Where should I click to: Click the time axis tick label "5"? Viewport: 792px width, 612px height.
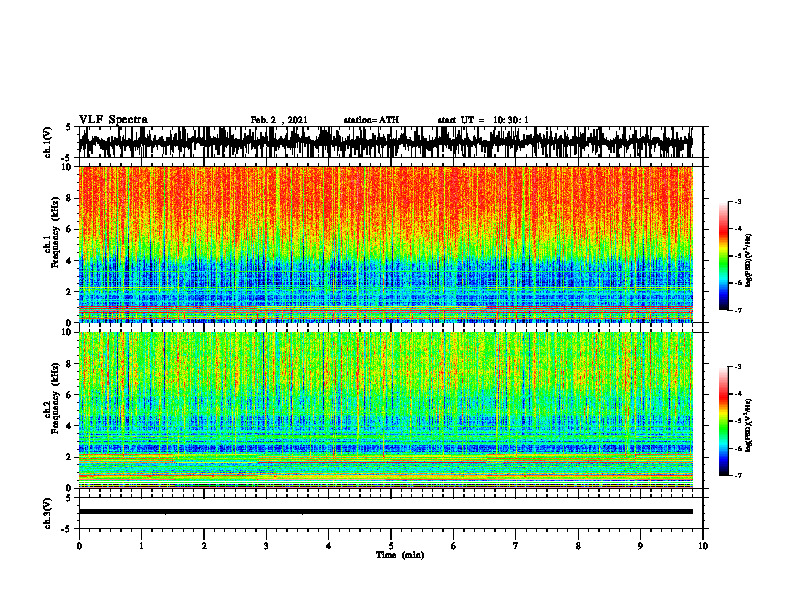391,546
